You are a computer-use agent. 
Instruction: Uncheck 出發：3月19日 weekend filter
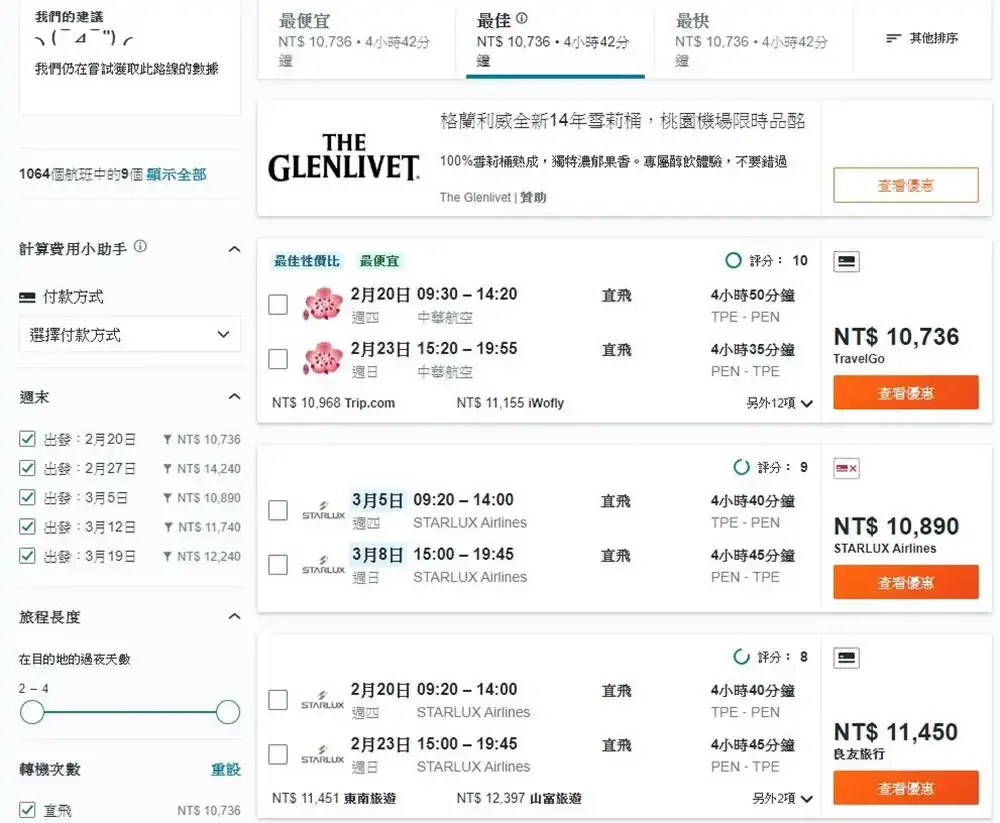click(27, 556)
